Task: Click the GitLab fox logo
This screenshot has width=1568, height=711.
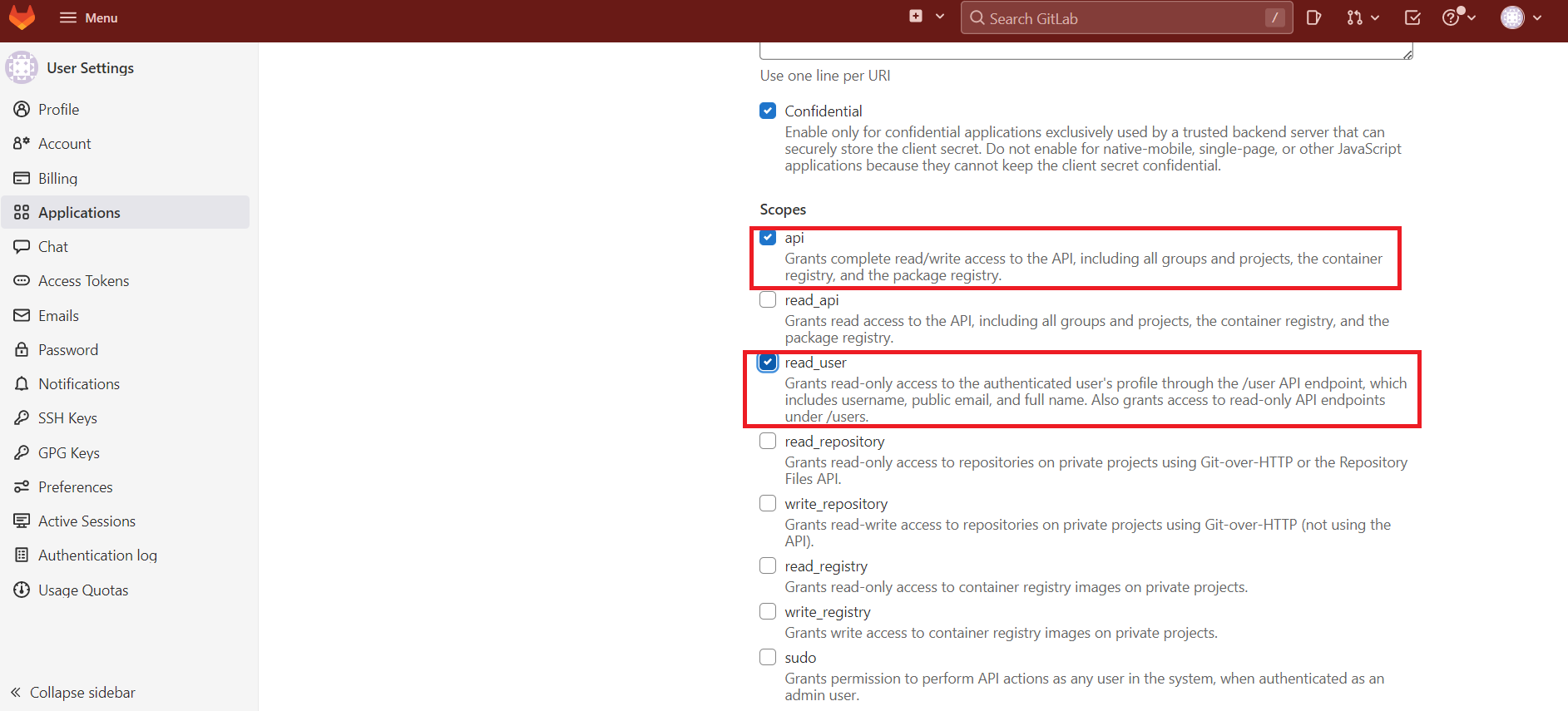Action: coord(22,17)
